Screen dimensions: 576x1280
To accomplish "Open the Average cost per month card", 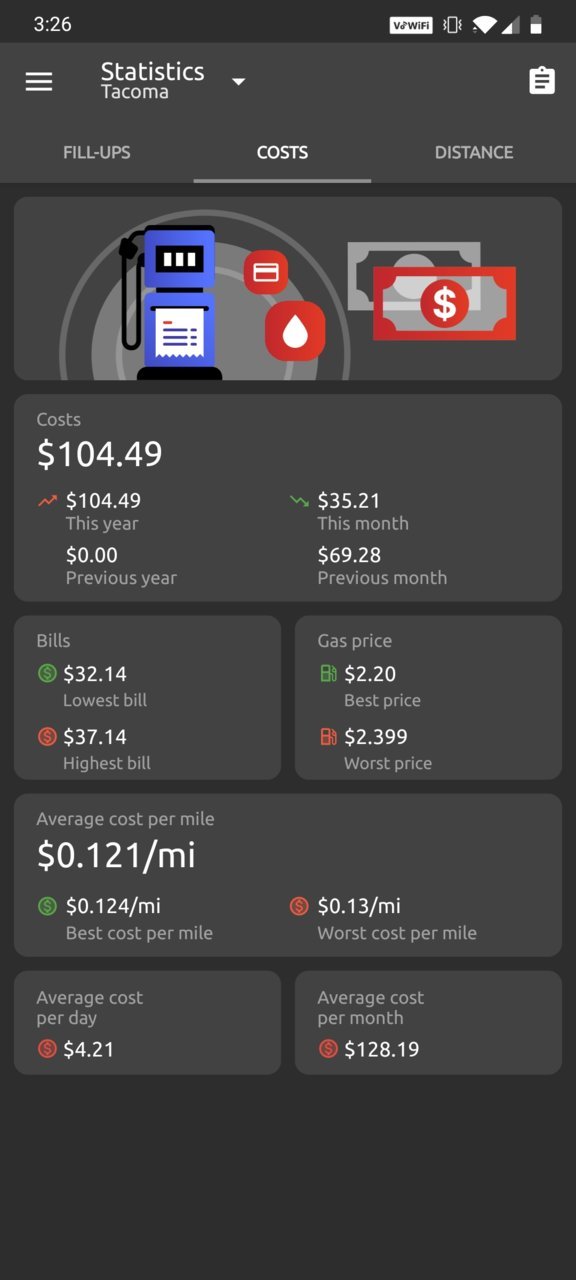I will tap(428, 1023).
